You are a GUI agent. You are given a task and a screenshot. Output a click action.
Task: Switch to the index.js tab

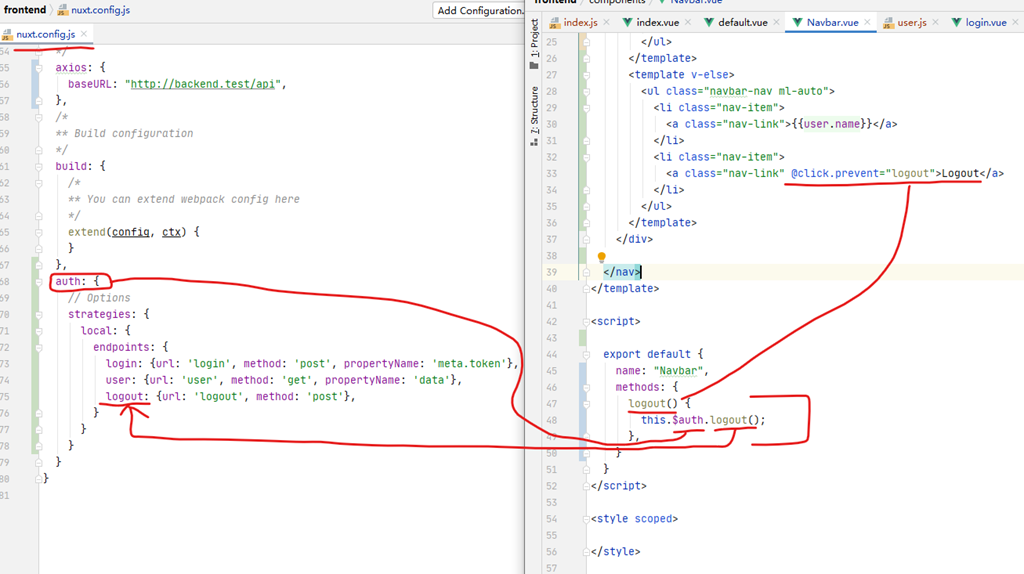click(x=580, y=22)
